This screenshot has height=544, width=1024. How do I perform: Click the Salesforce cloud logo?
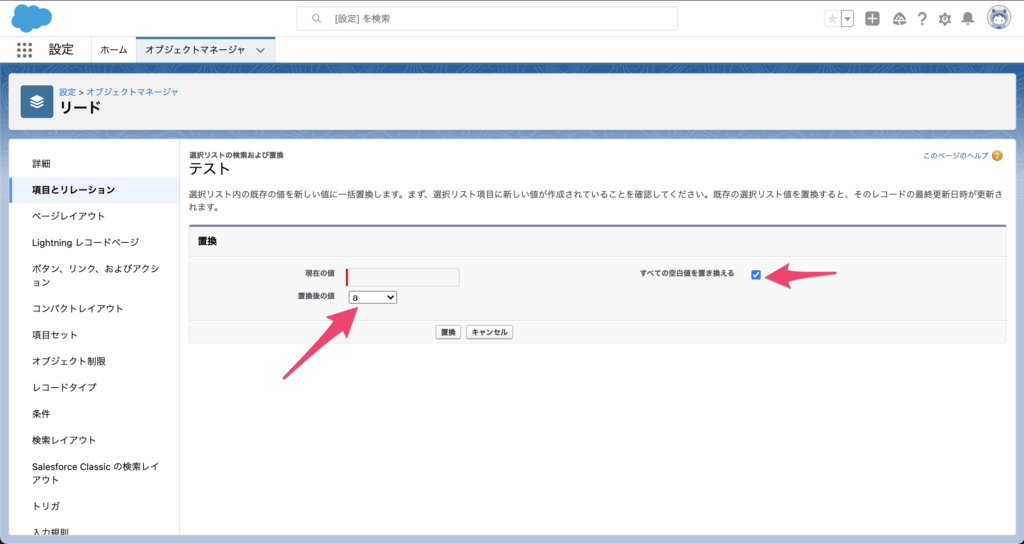[31, 18]
